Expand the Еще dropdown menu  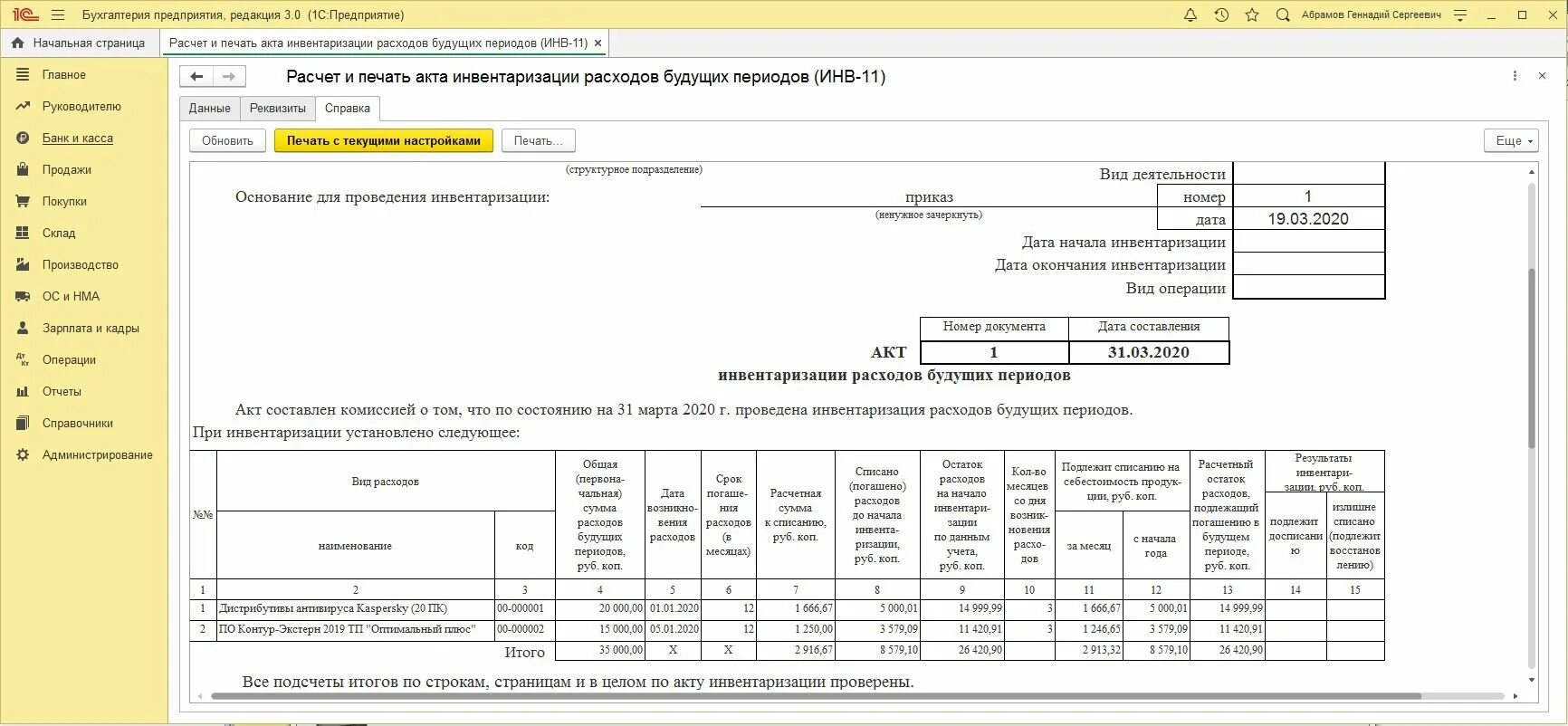[1511, 140]
